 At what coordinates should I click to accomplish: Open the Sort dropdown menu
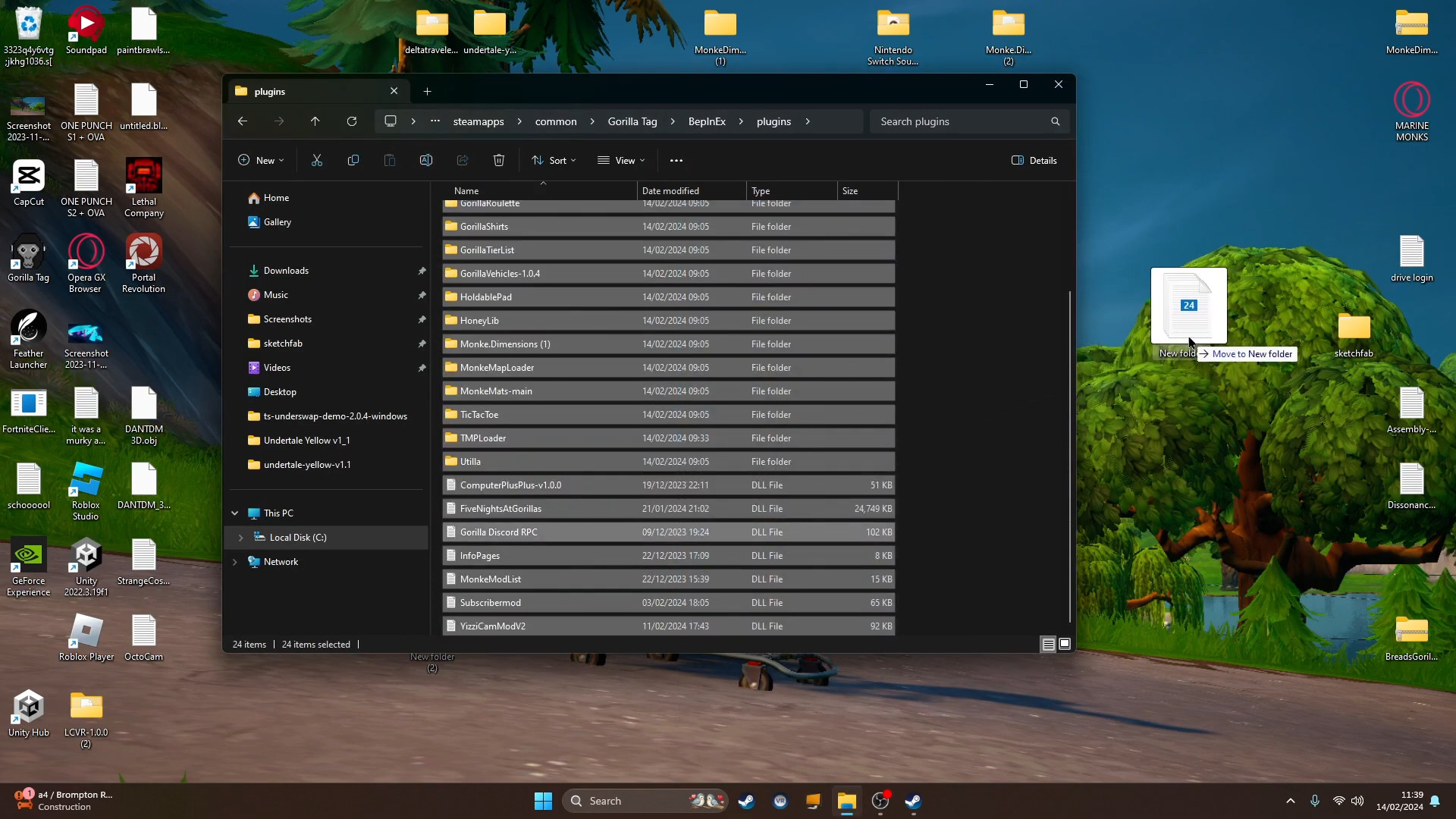pyautogui.click(x=554, y=160)
